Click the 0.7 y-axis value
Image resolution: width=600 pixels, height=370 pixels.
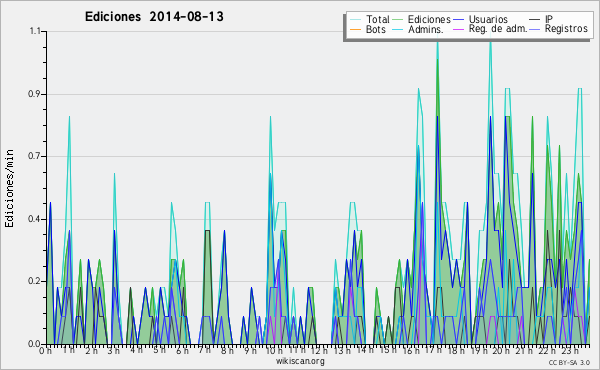pos(35,156)
